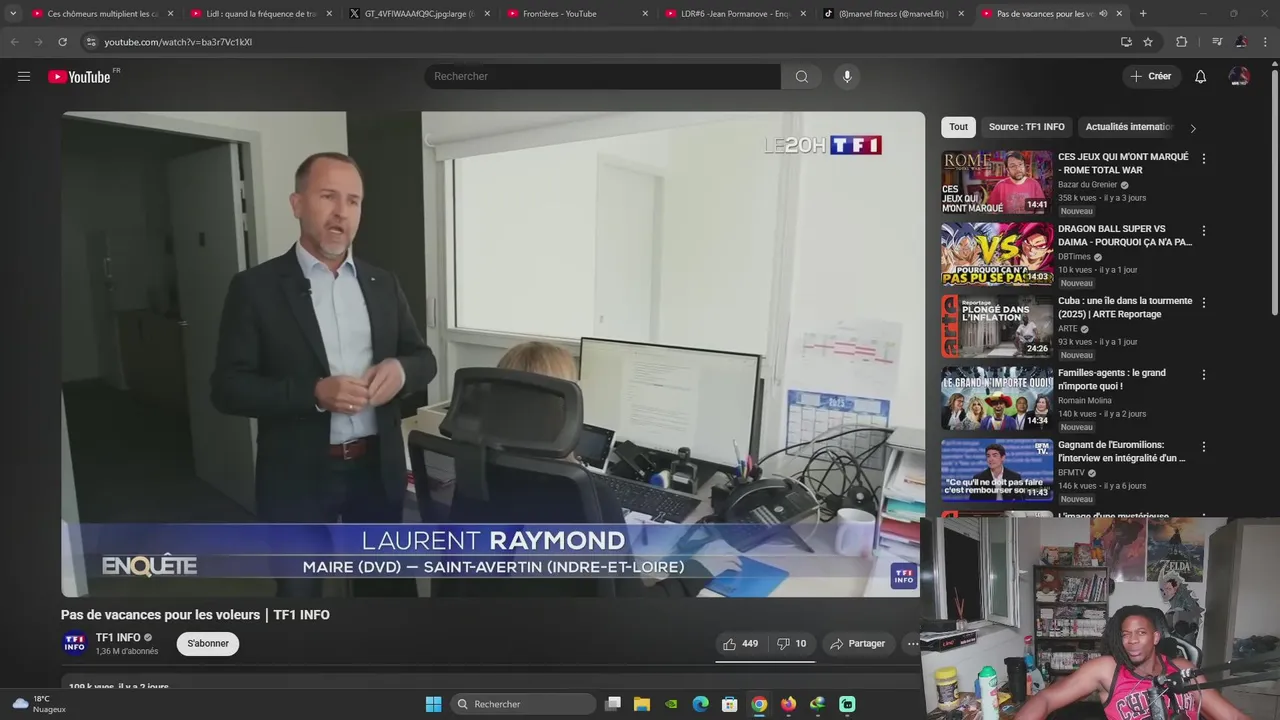Open the Créer upload menu

click(1151, 76)
